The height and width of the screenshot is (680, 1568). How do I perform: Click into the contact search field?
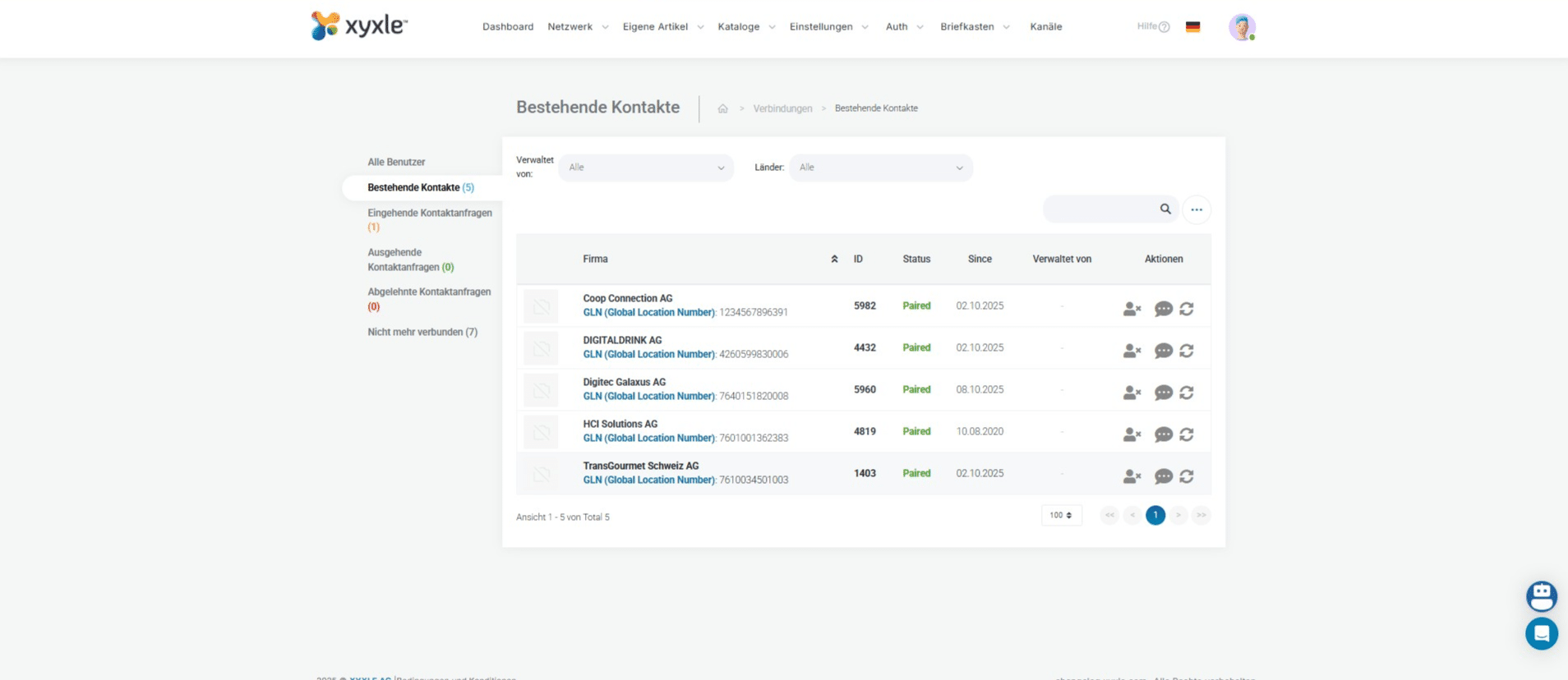pyautogui.click(x=1101, y=209)
